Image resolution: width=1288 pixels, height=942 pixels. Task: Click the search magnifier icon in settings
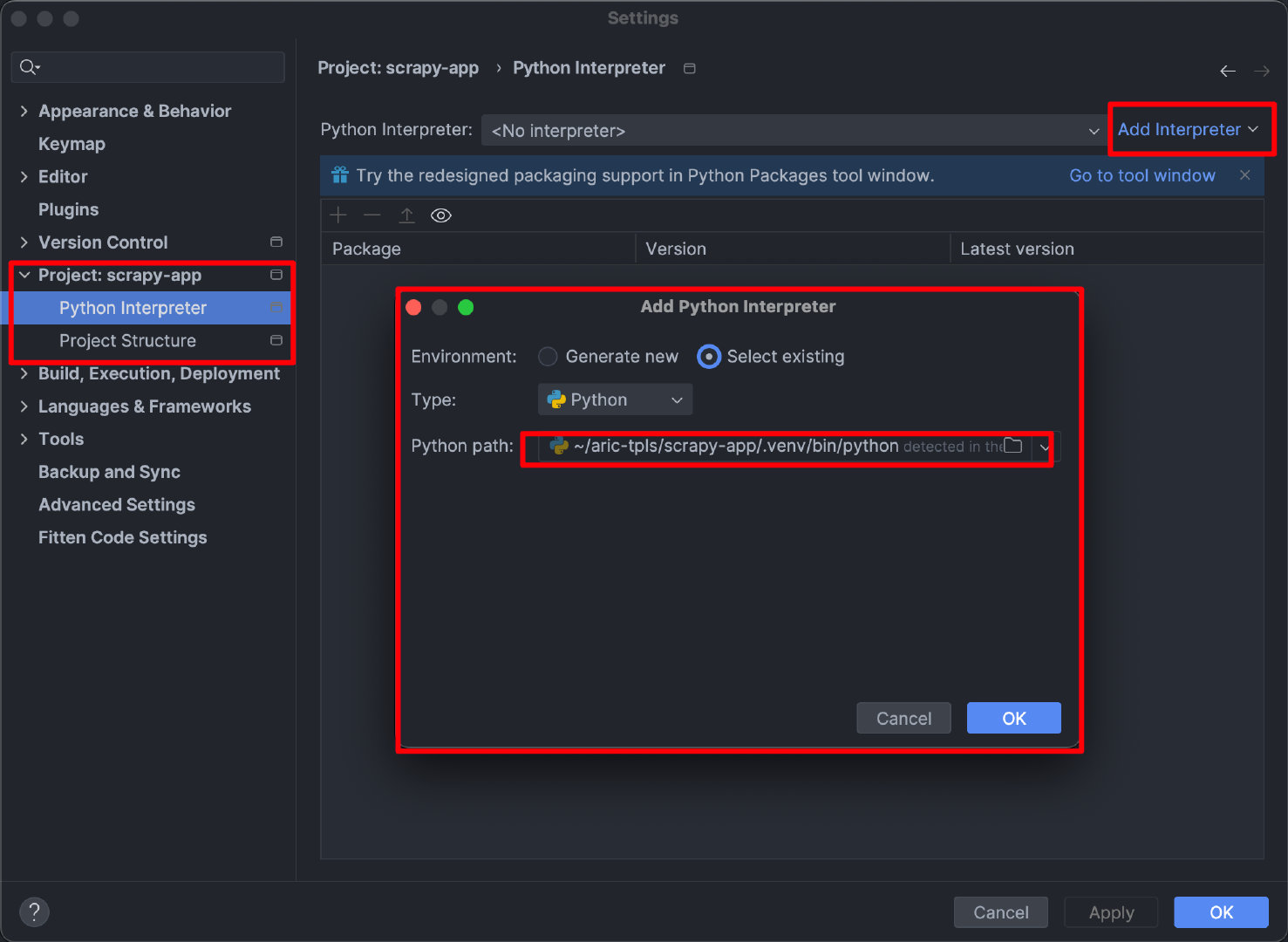[30, 67]
